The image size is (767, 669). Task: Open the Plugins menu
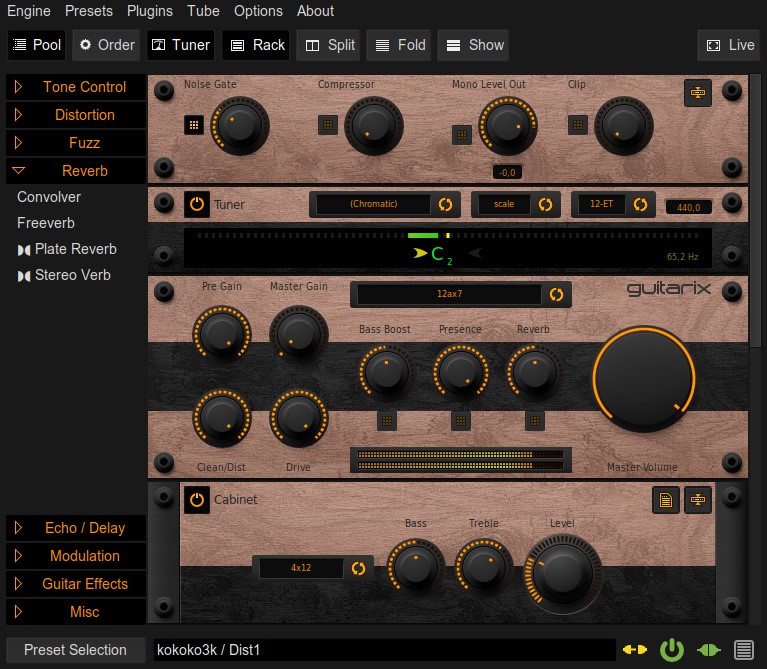[x=150, y=11]
